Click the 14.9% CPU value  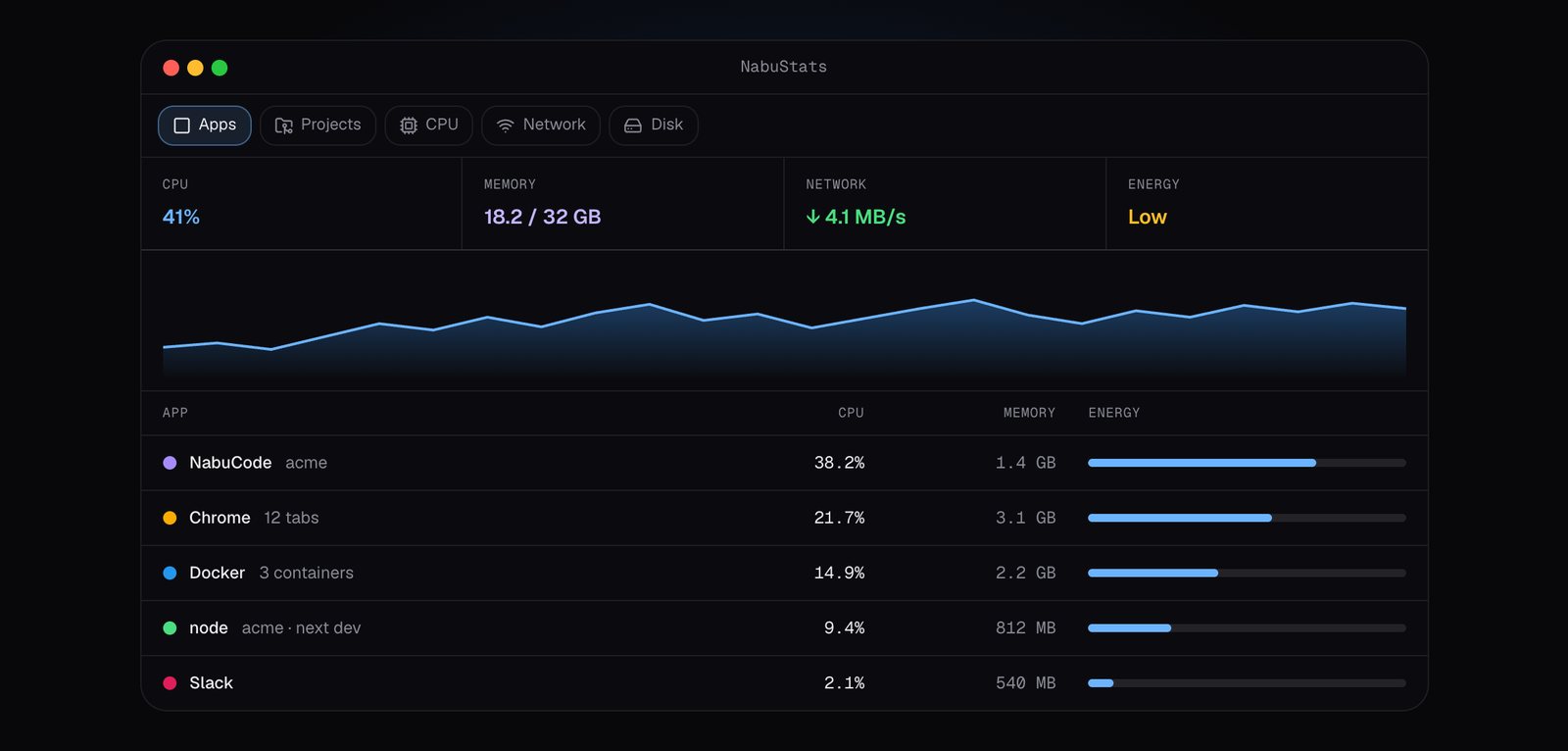click(839, 573)
